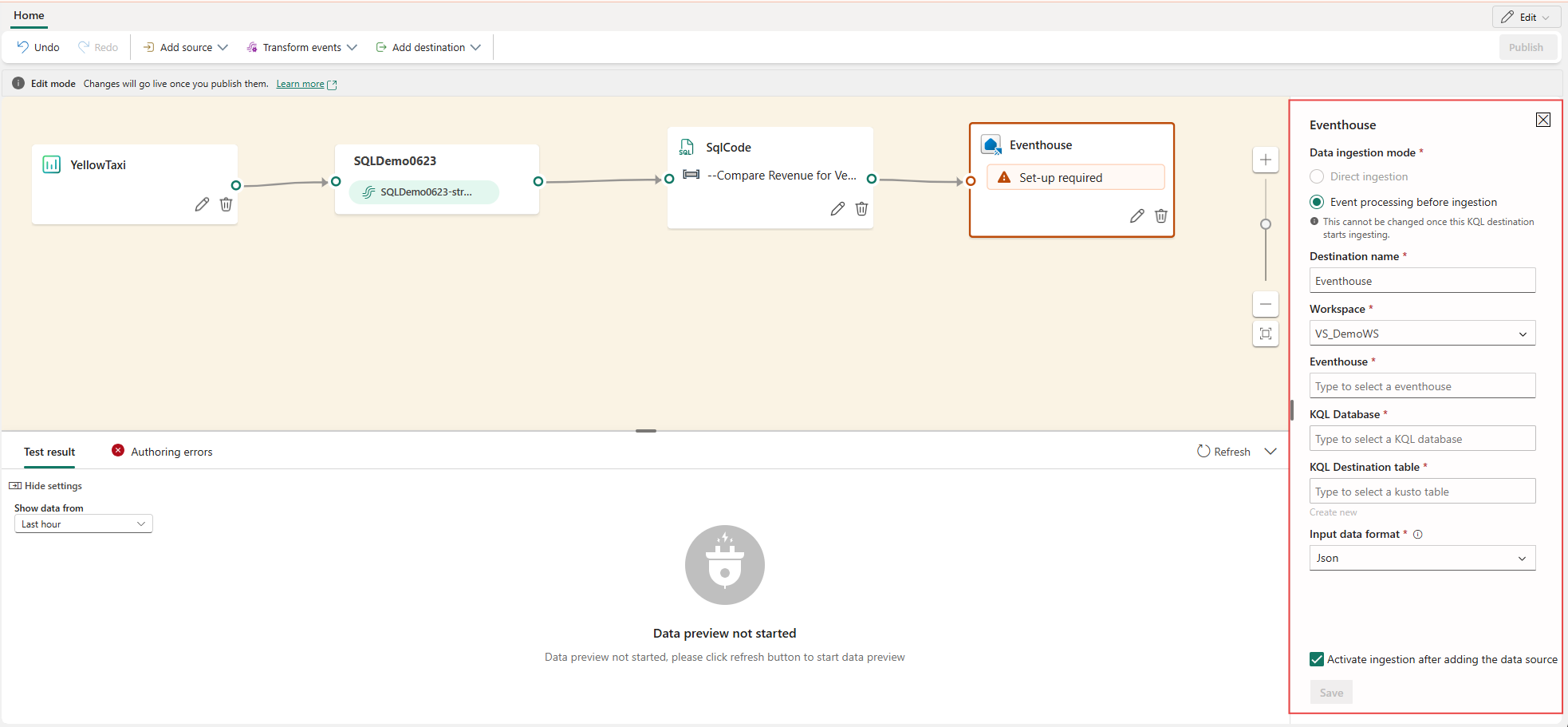Click the canvas zoom slider handle

point(1266,224)
